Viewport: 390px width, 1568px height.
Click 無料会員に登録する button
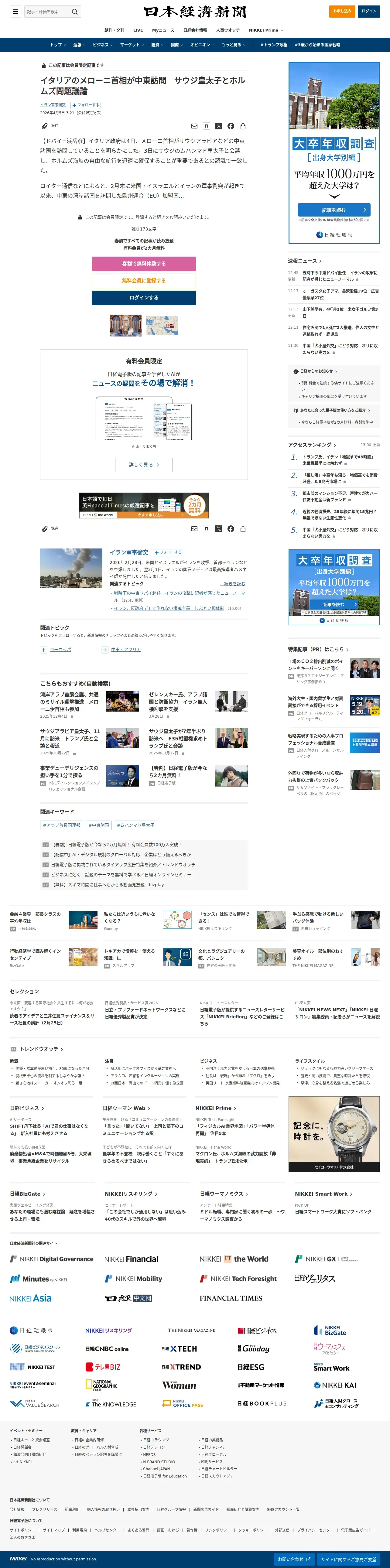coord(144,281)
